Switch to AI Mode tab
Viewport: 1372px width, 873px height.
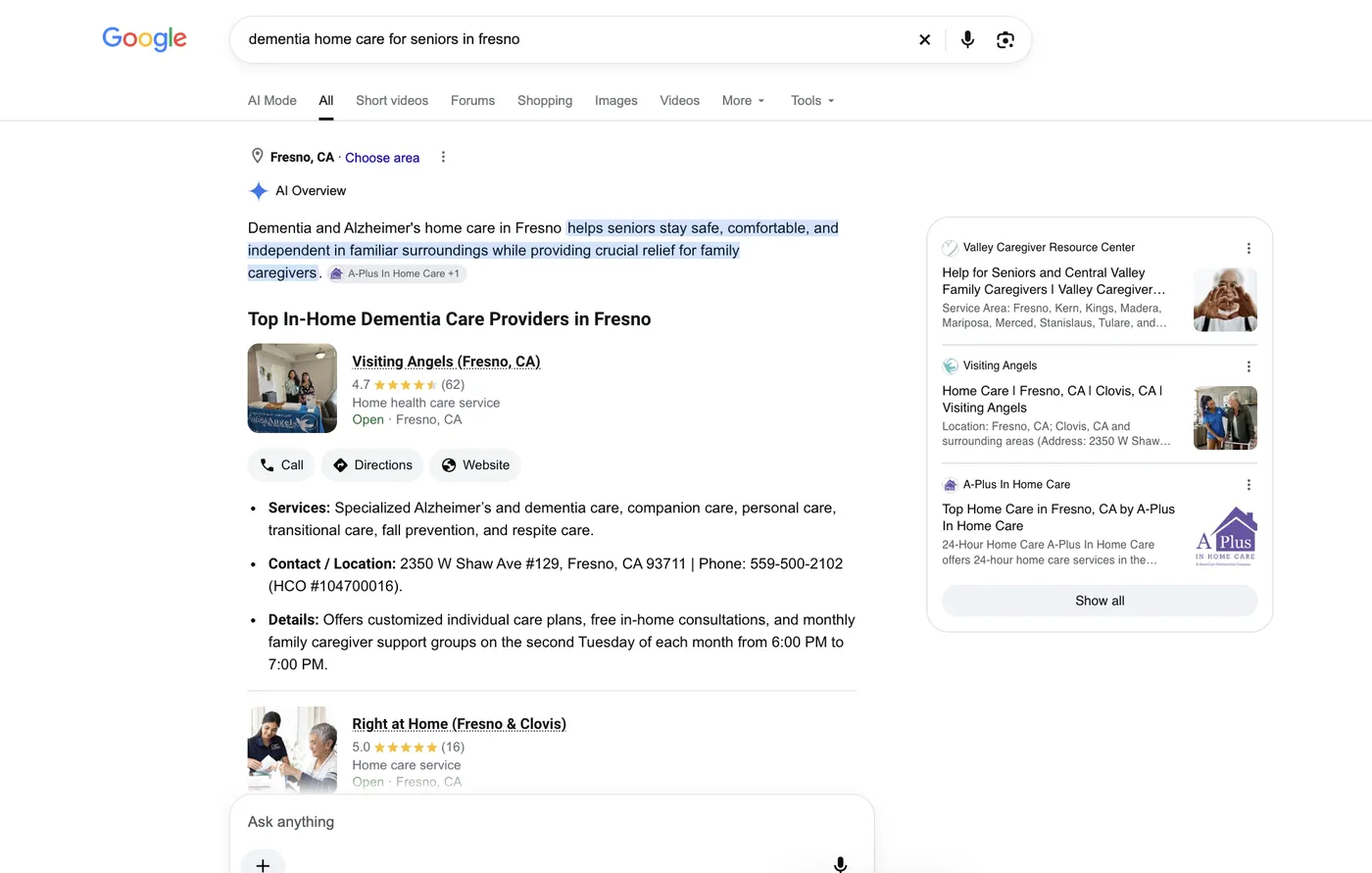click(x=272, y=101)
